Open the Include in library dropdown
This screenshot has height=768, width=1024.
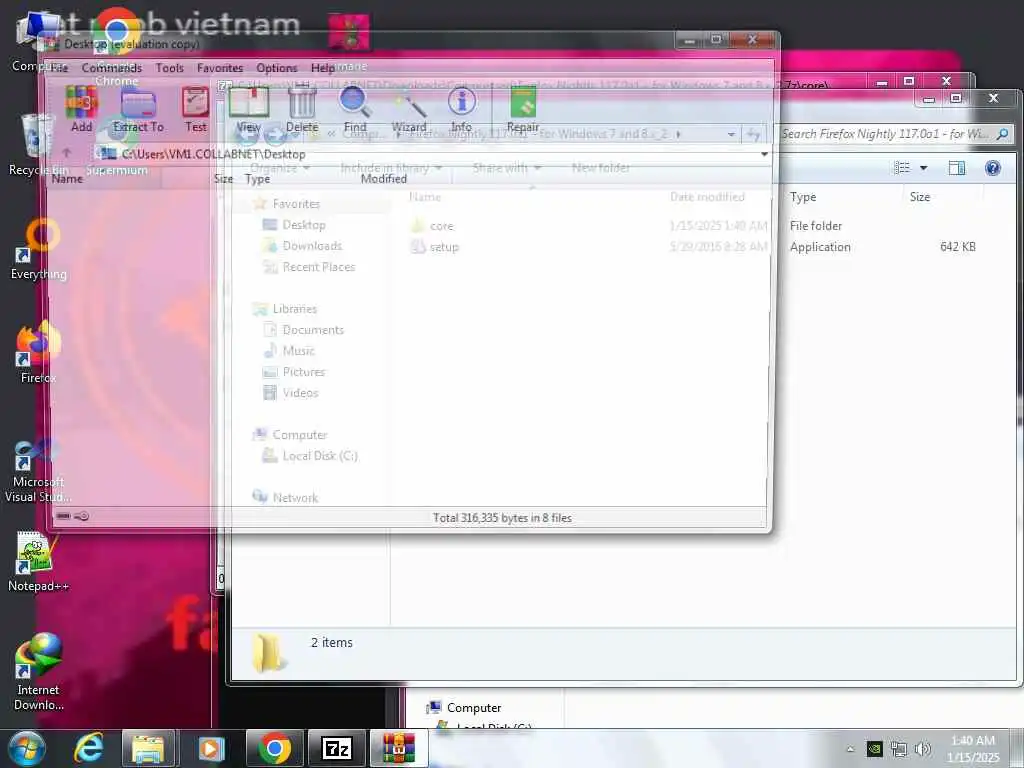pyautogui.click(x=391, y=168)
